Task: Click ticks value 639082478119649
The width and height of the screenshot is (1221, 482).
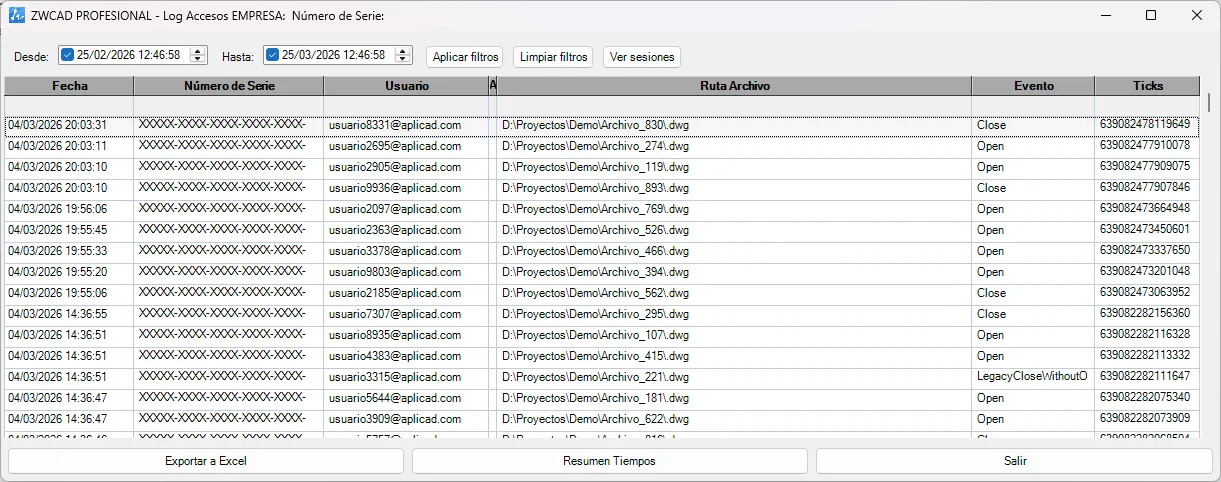Action: (x=1145, y=125)
